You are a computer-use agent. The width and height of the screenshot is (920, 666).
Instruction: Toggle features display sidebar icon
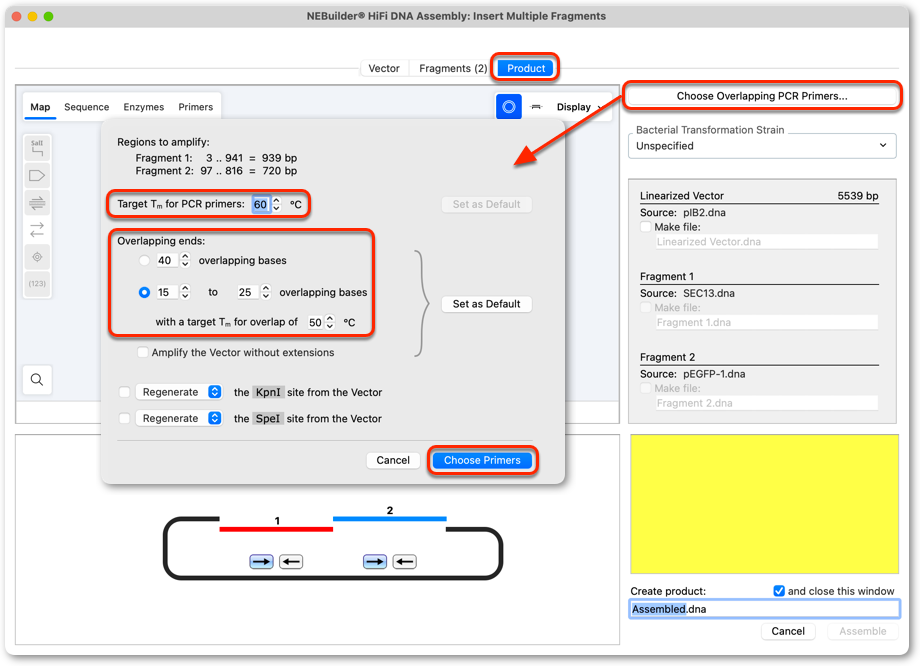37,175
